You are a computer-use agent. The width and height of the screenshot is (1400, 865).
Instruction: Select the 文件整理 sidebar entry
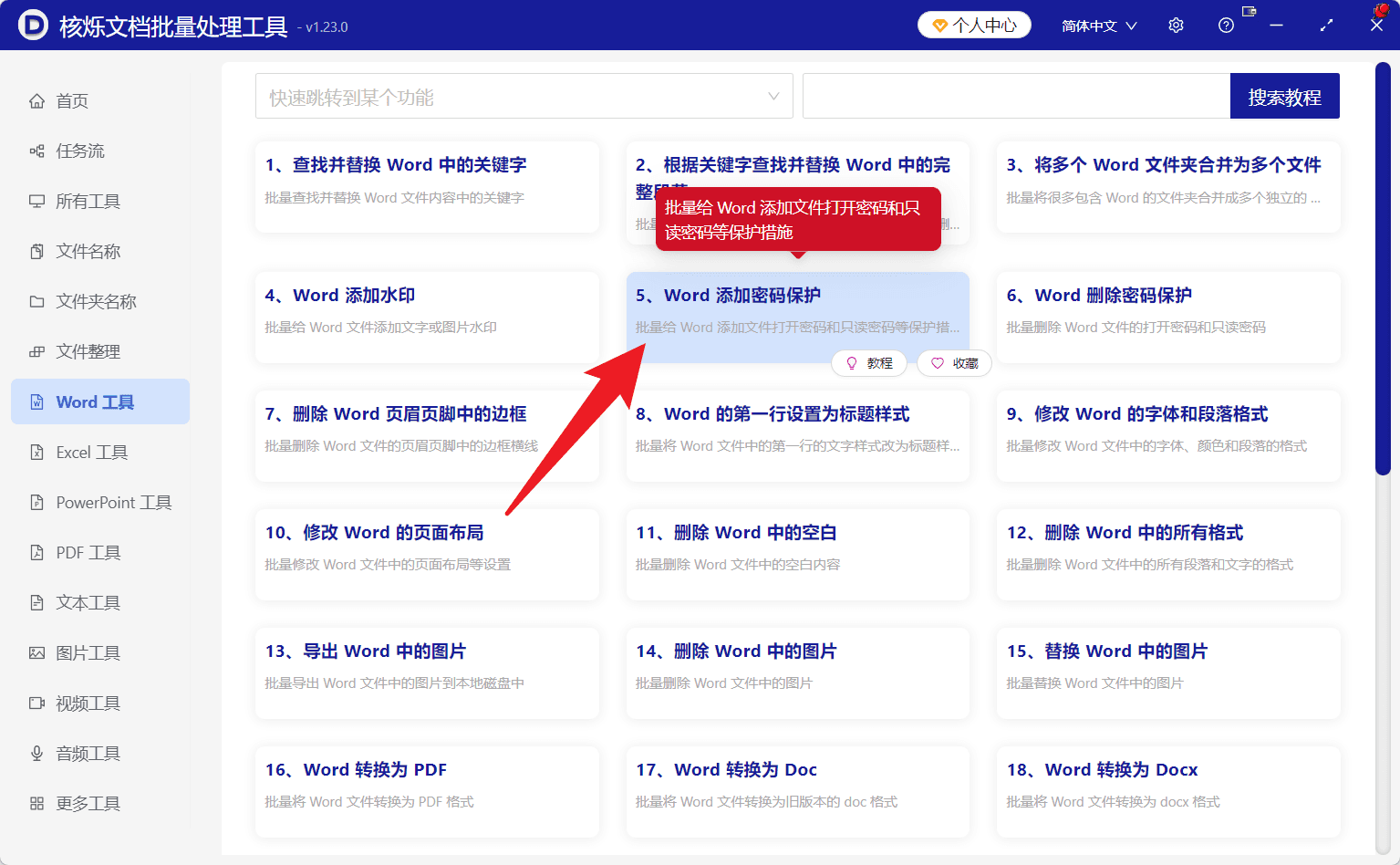pos(100,352)
